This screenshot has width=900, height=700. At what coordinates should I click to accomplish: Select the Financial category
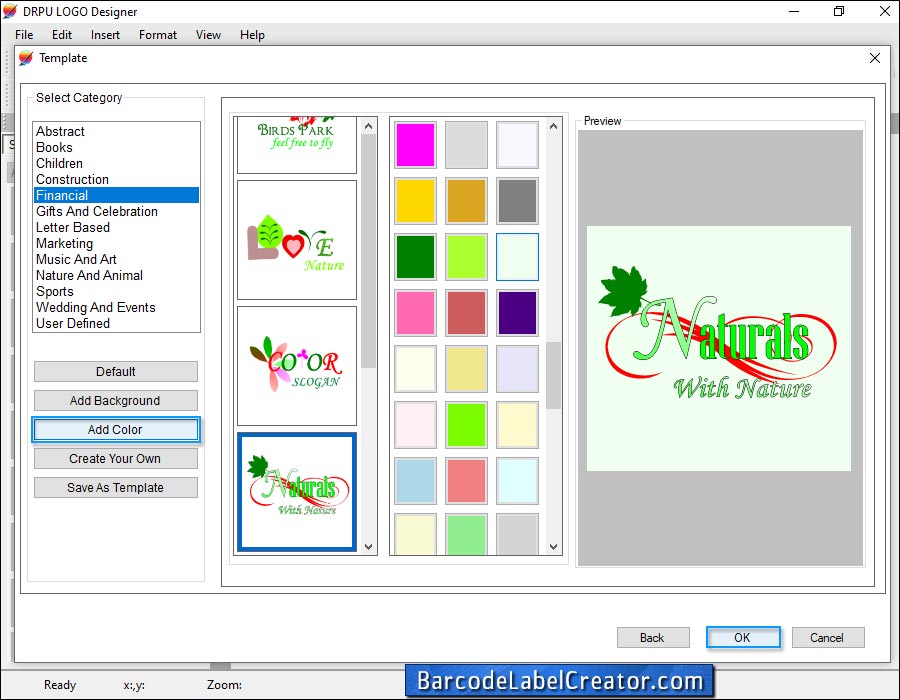point(117,195)
